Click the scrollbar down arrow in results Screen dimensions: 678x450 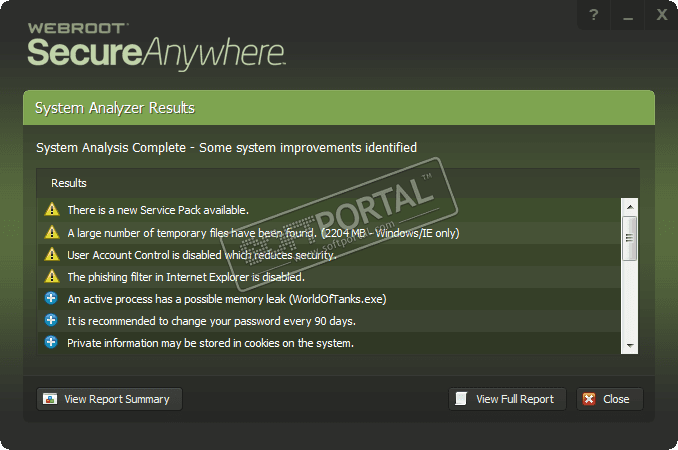pos(630,345)
